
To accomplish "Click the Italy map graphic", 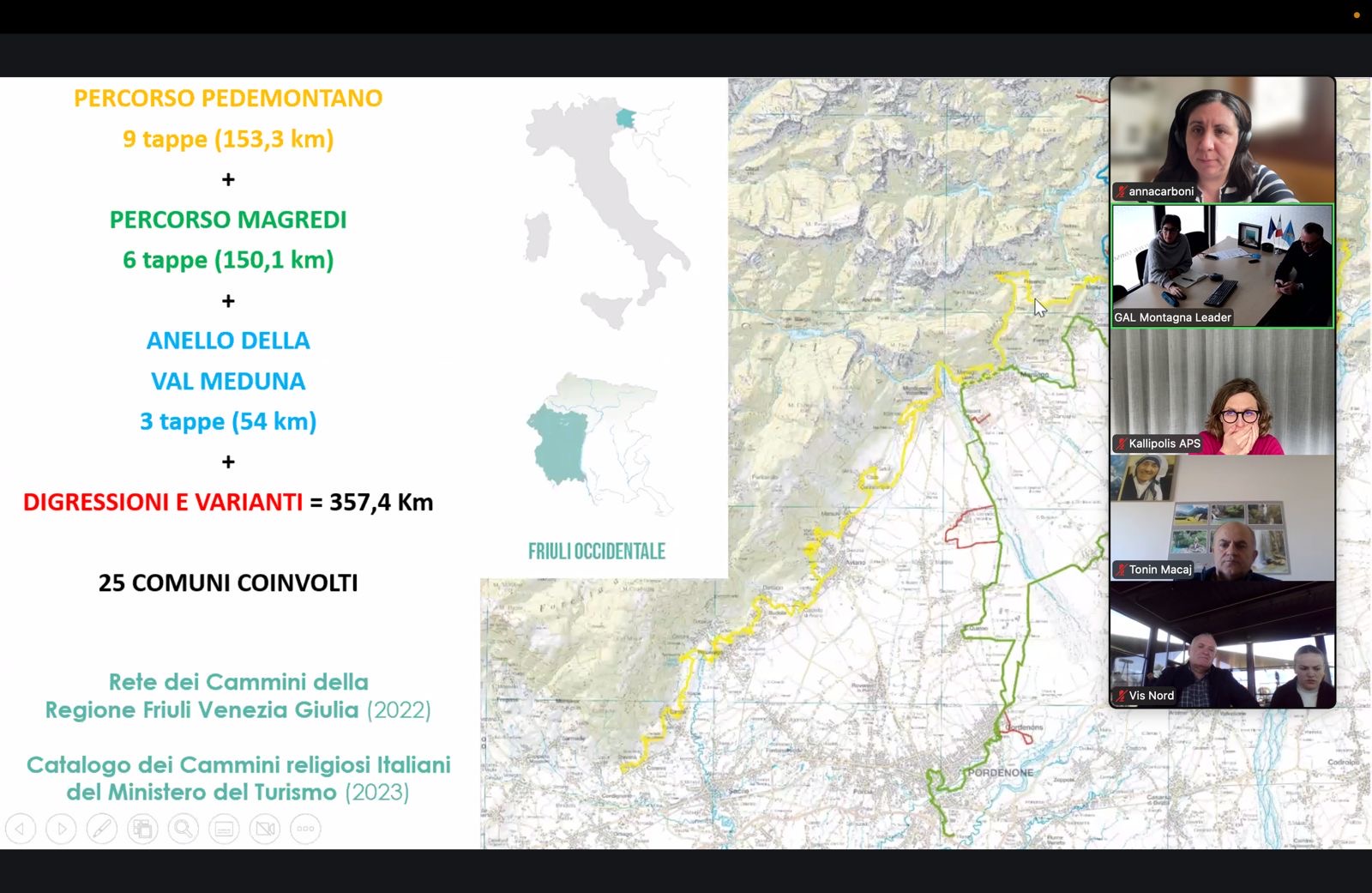I will (x=608, y=212).
